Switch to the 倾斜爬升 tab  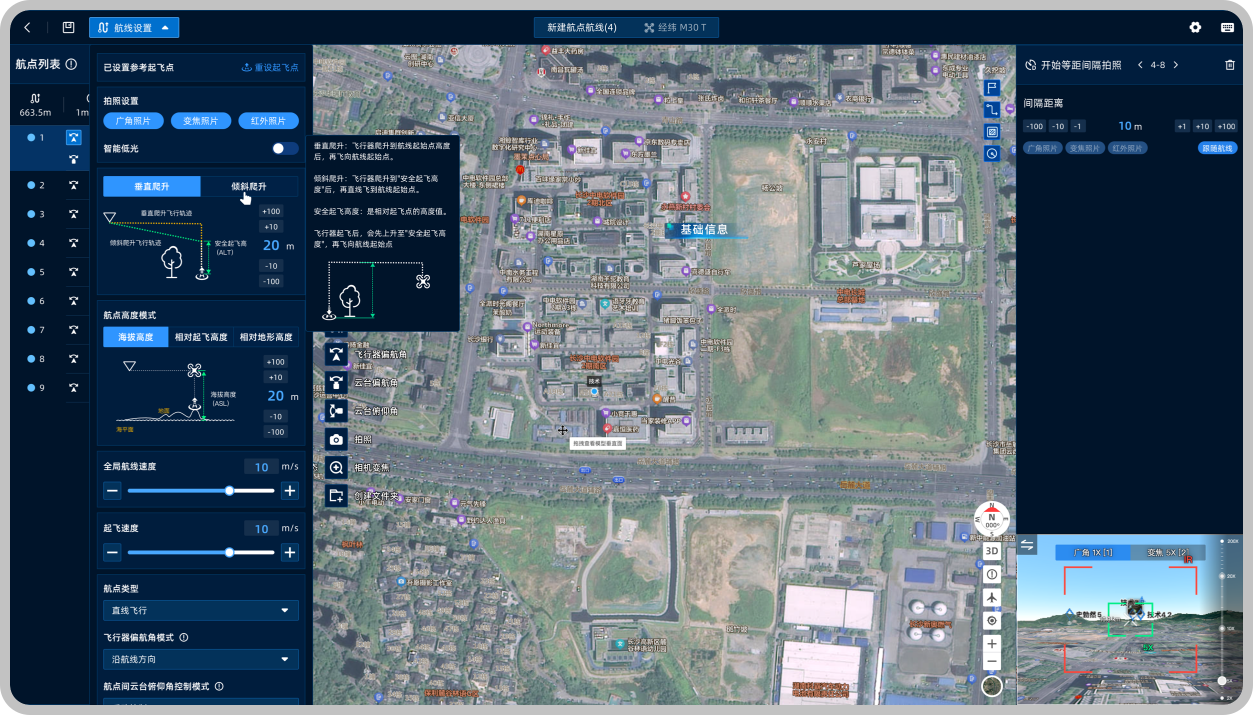pos(249,186)
